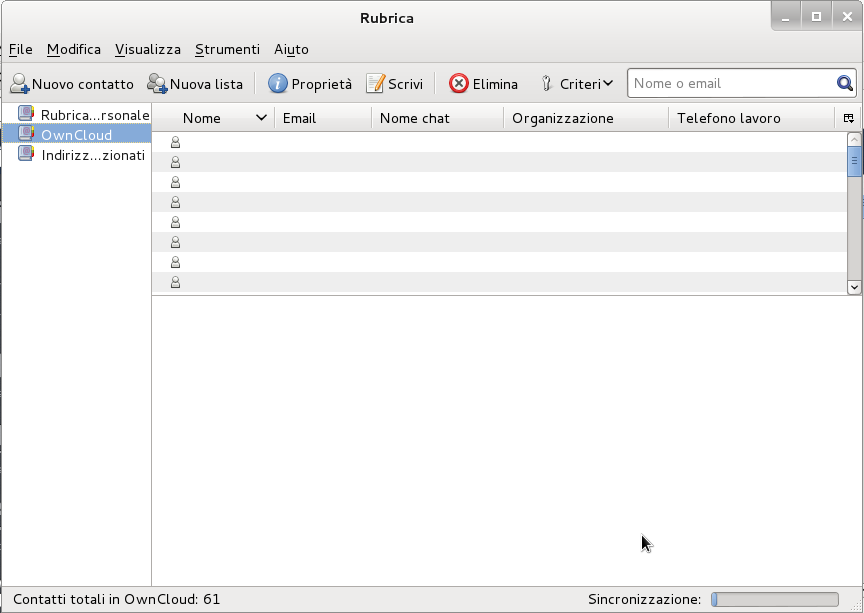This screenshot has width=864, height=613.
Task: Open the column picker at header end
Action: [848, 118]
